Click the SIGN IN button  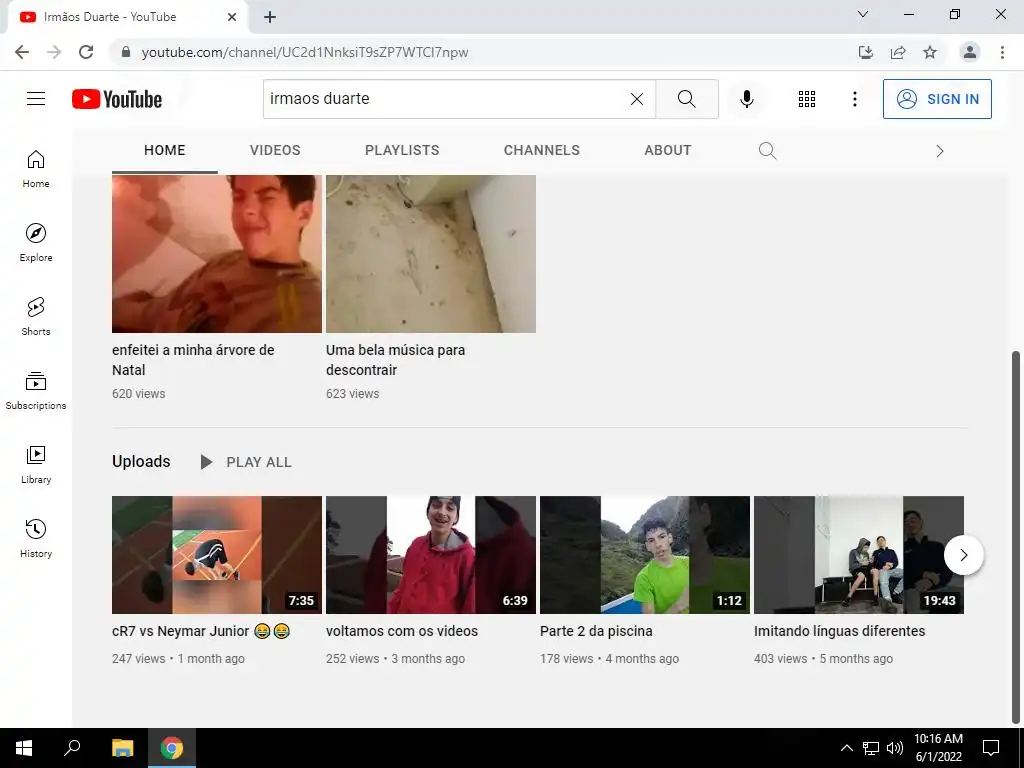(x=937, y=99)
